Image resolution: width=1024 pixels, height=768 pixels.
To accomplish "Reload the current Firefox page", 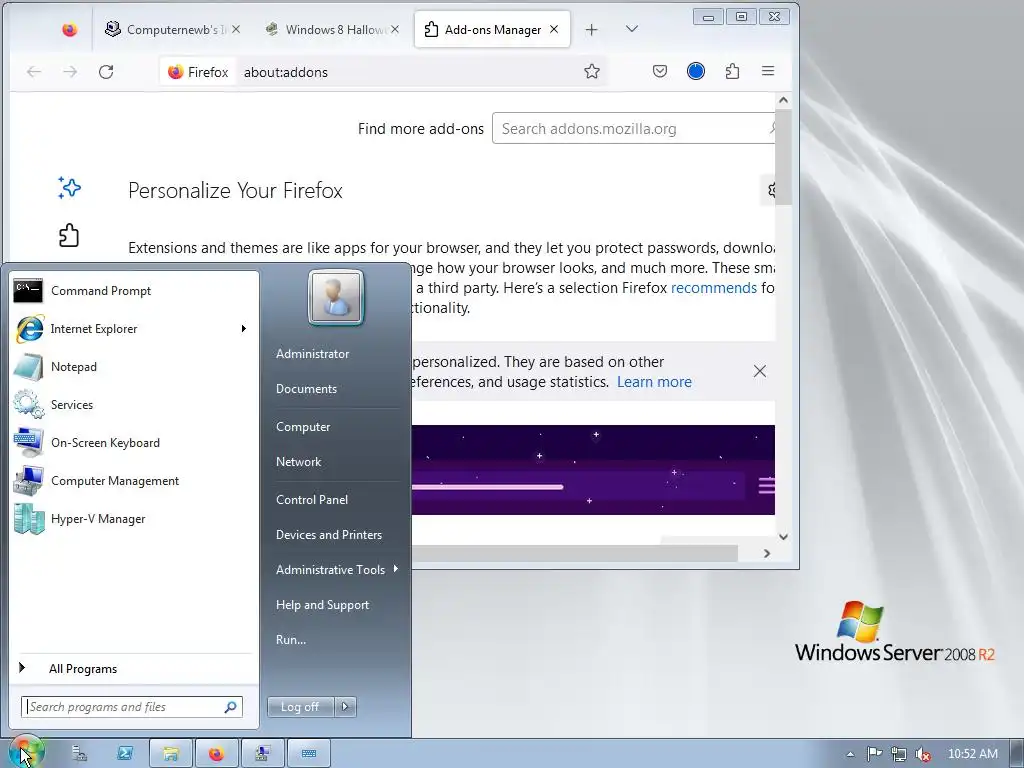I will 106,72.
